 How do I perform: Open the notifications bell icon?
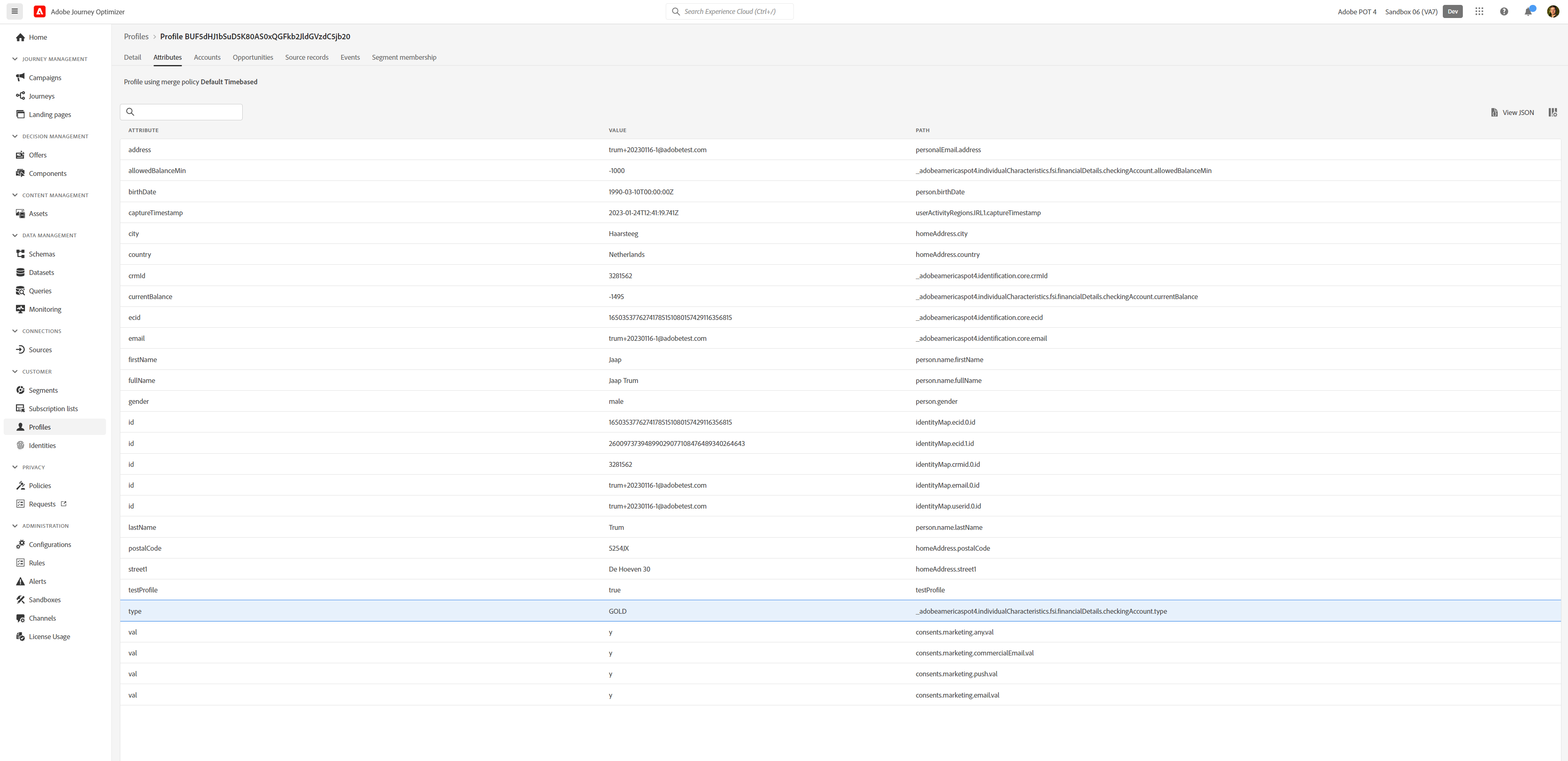click(1528, 11)
